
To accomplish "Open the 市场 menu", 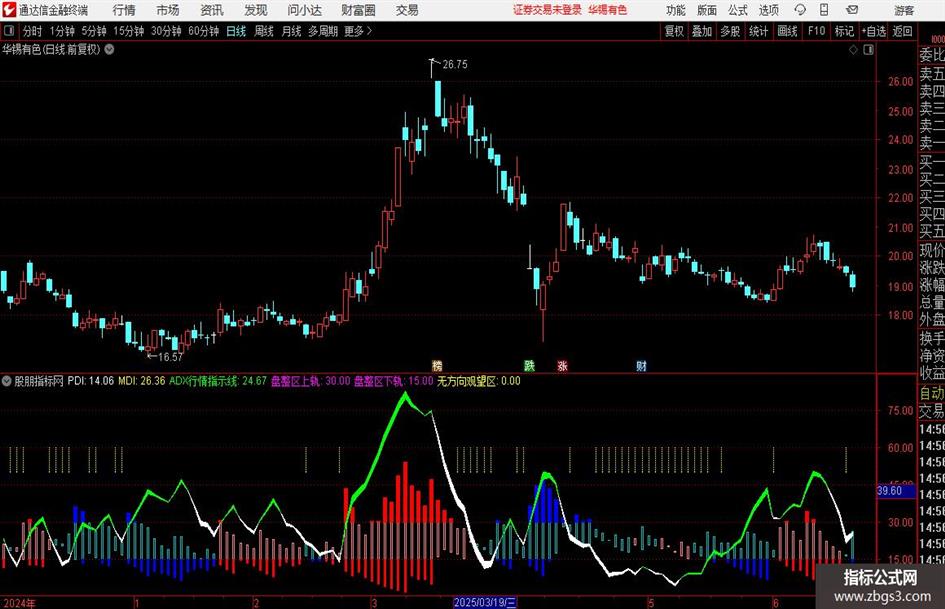I will coord(168,10).
